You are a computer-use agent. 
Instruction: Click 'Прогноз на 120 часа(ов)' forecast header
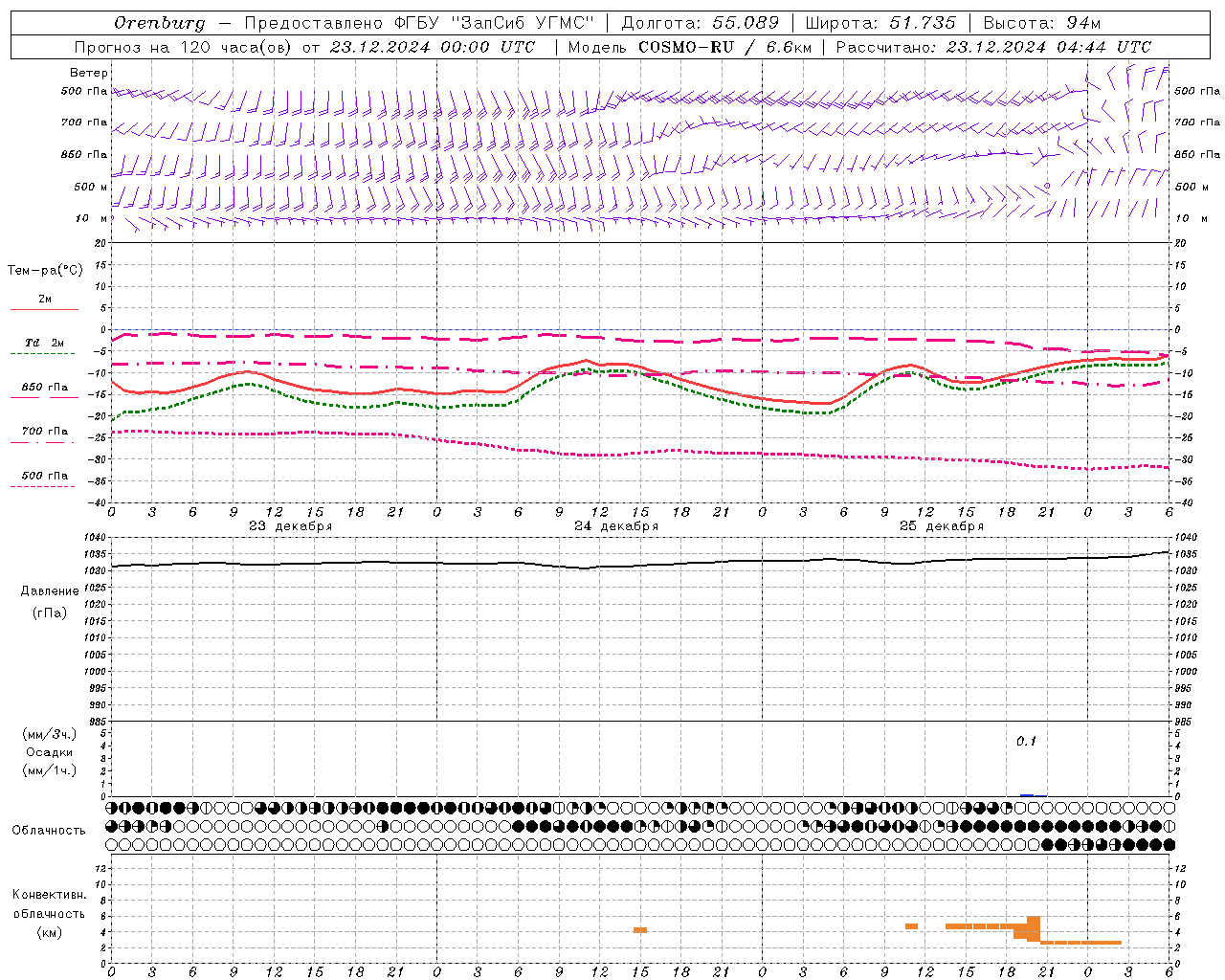[184, 47]
